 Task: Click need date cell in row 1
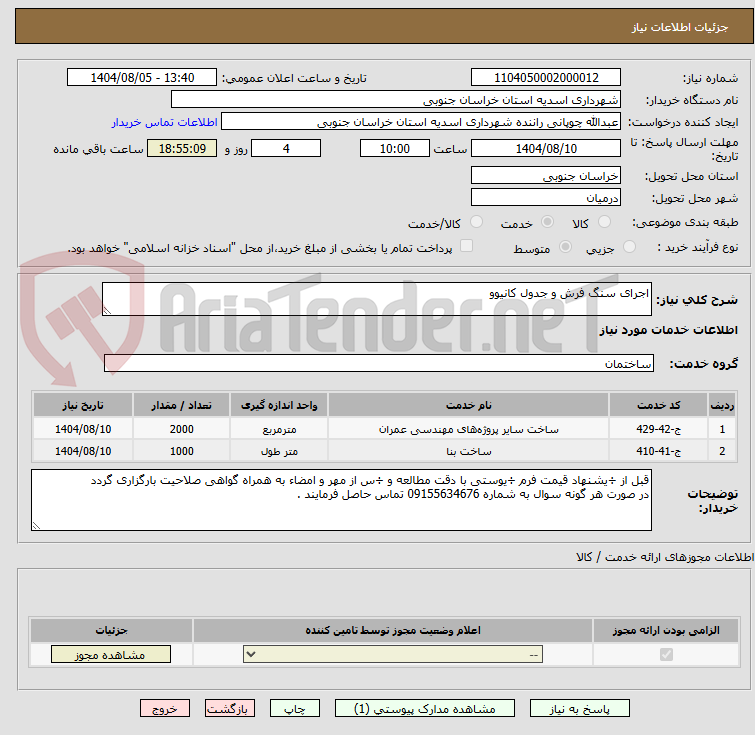point(83,429)
